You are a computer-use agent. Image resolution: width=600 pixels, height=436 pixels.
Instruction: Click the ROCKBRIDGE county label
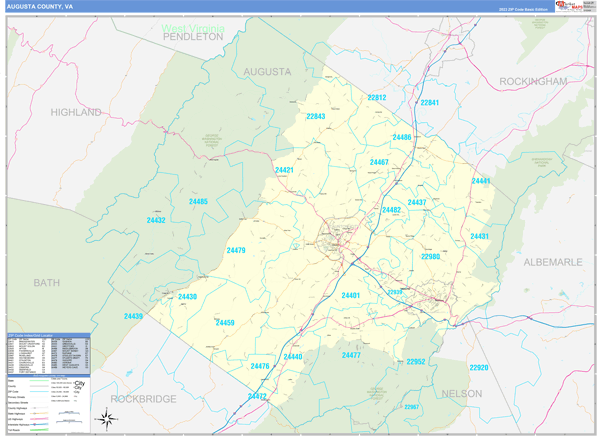(x=143, y=398)
